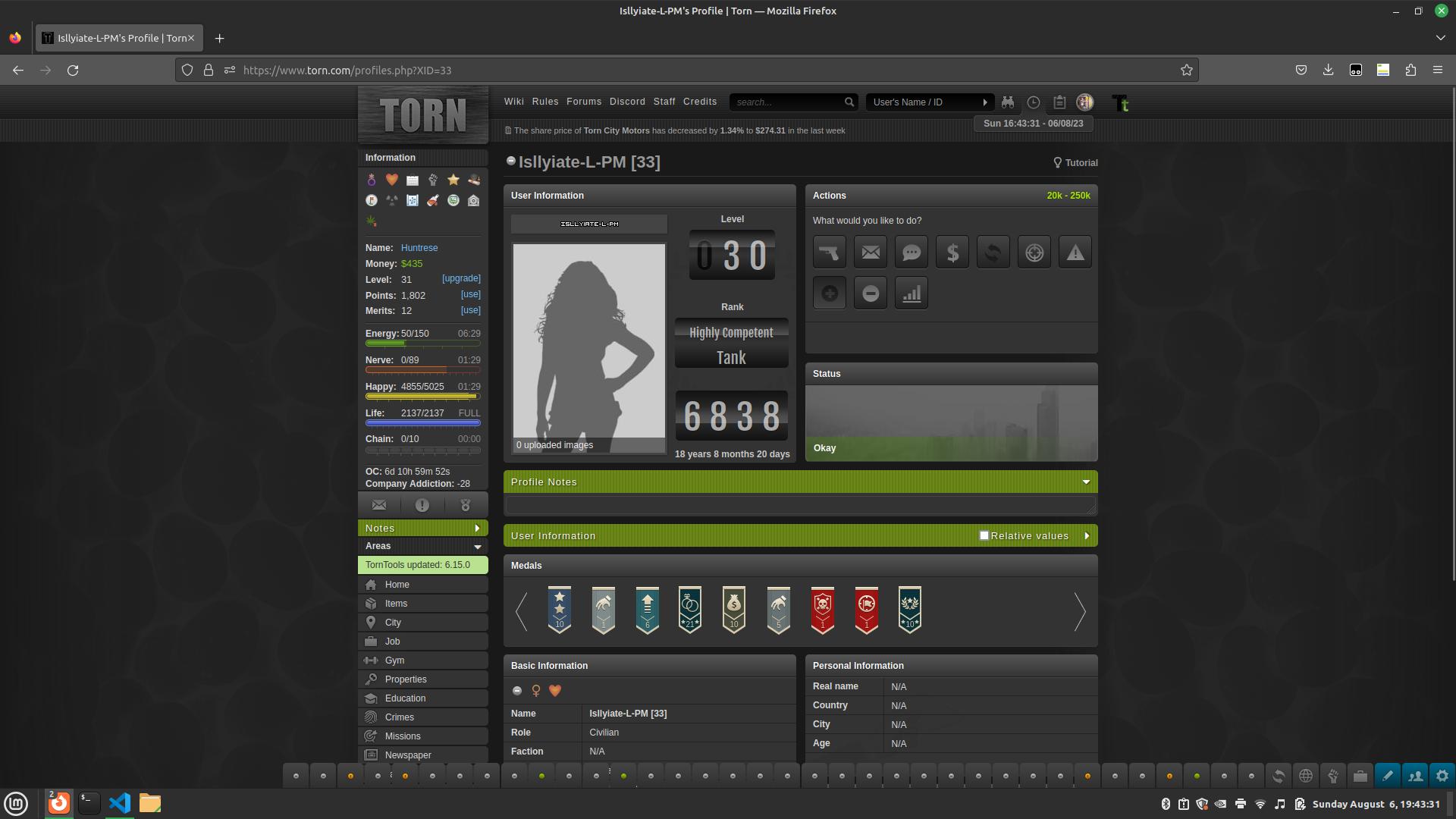Expand the Profile Notes section
The image size is (1456, 819).
(1086, 481)
